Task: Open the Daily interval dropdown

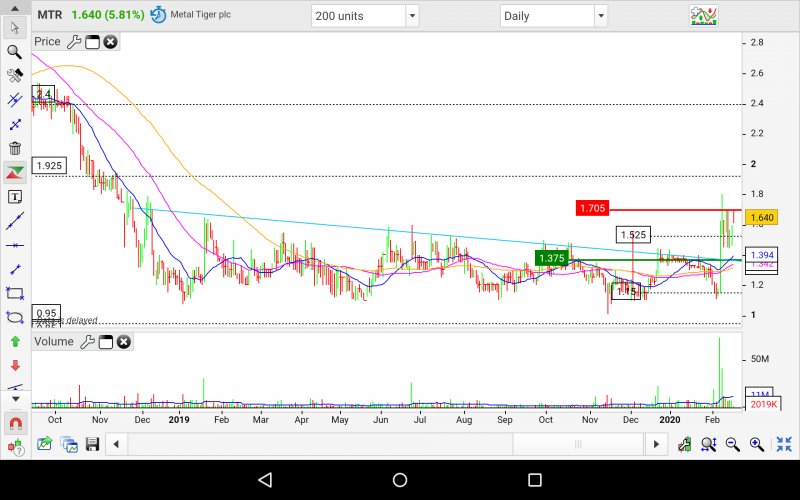Action: [600, 16]
